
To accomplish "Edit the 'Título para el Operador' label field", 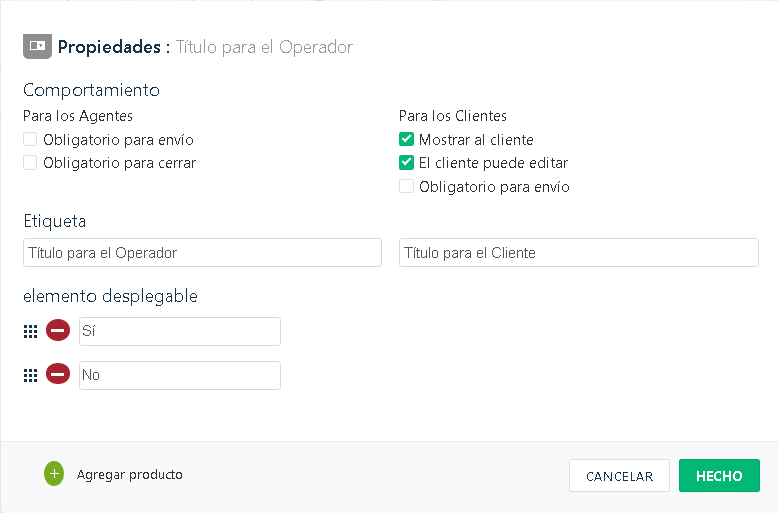I will (202, 253).
